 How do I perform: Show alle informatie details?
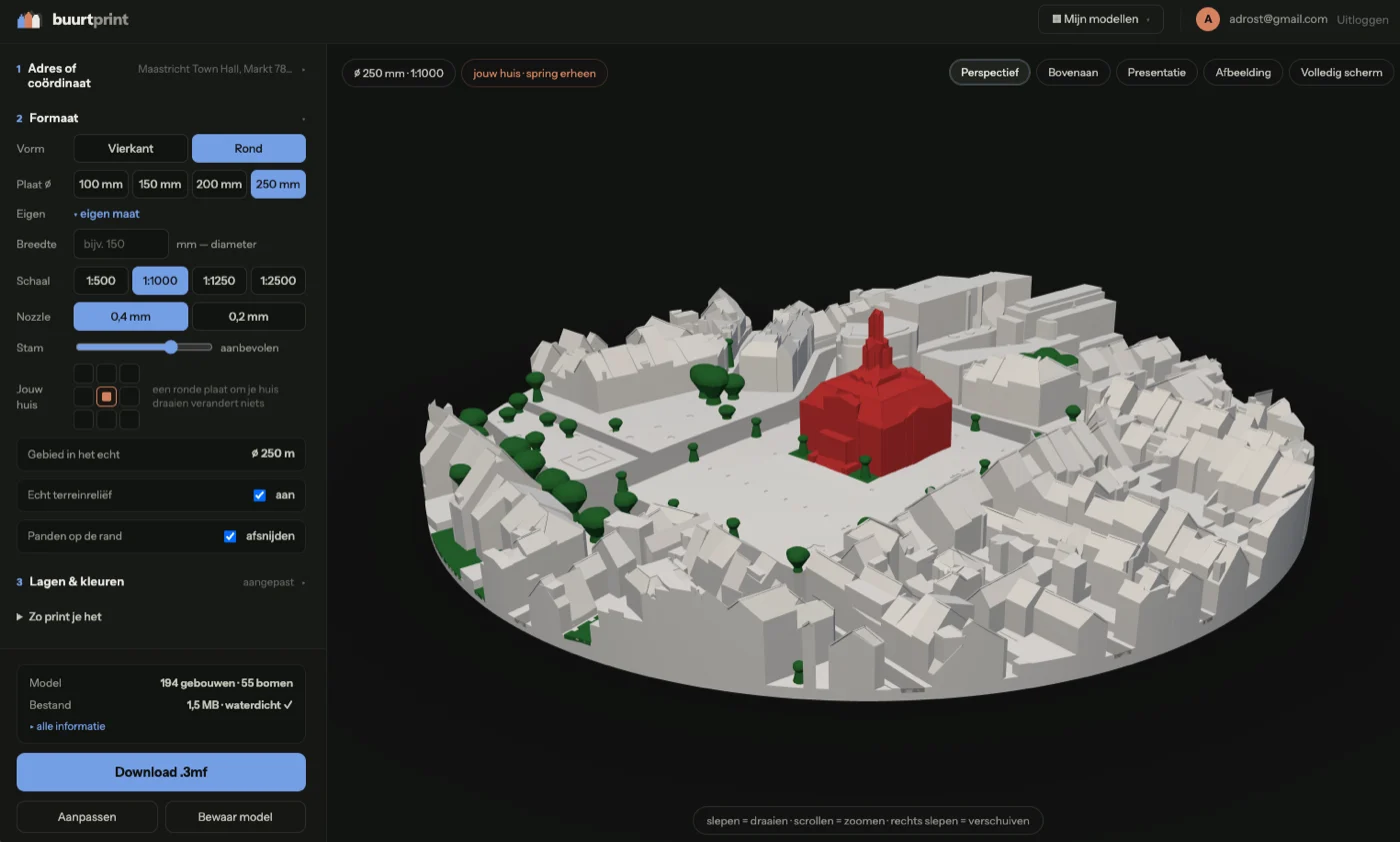[68, 726]
